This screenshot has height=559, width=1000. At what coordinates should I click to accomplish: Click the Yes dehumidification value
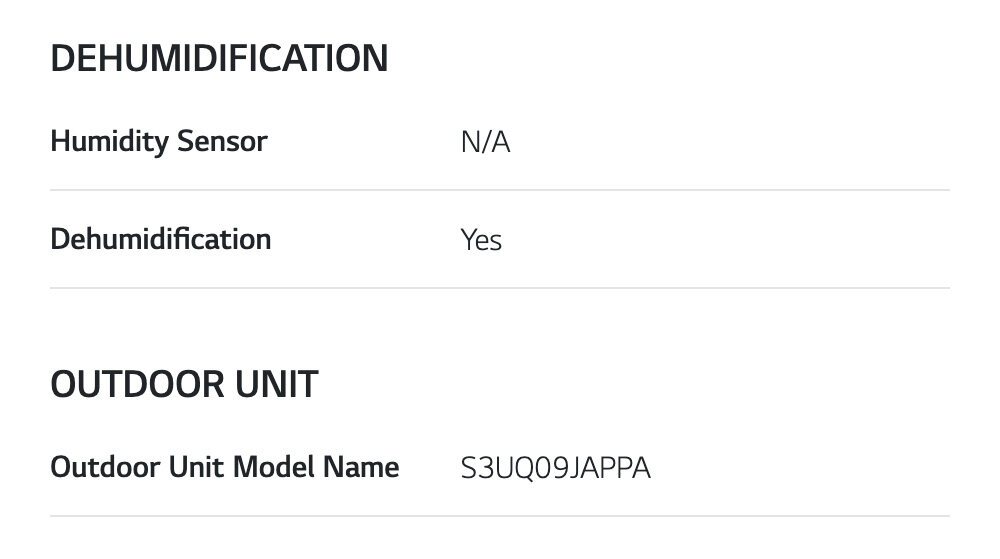click(481, 241)
